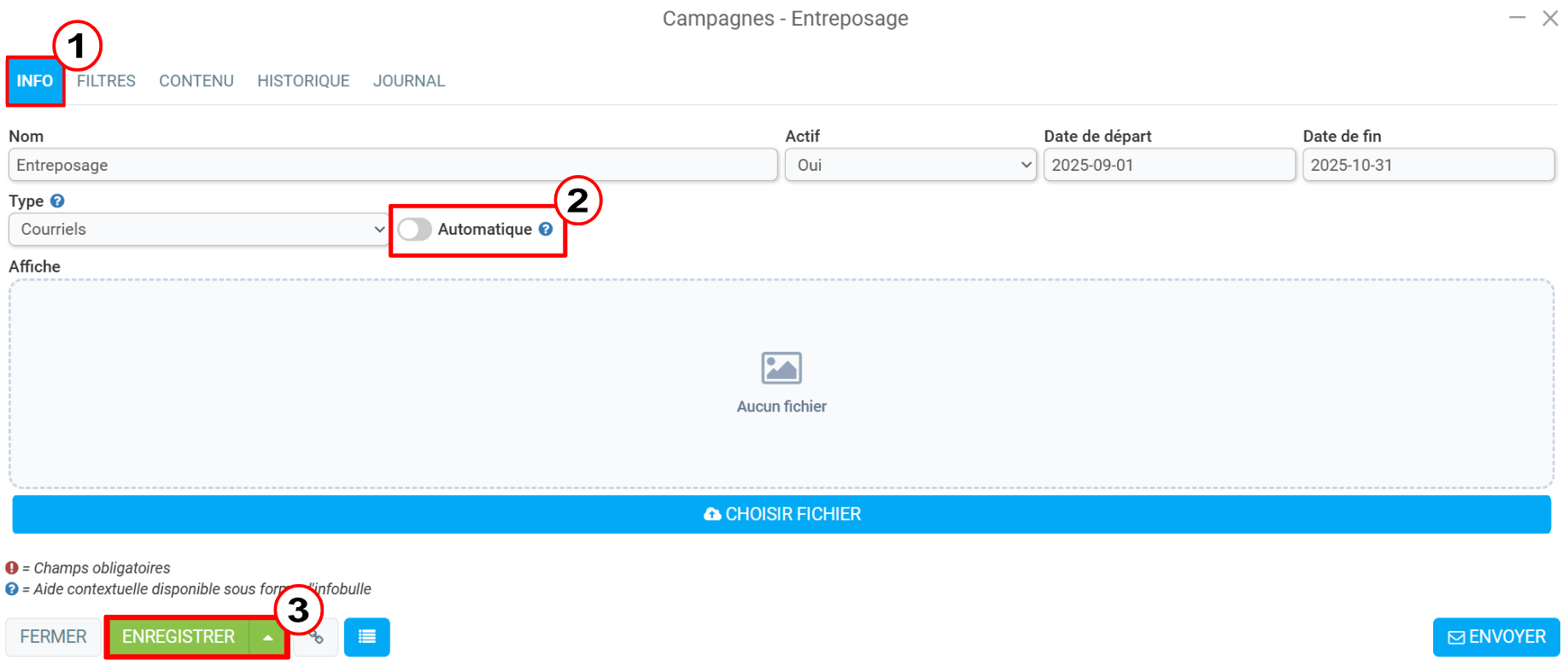Open the help icon beside Type label
This screenshot has width=1568, height=666.
[57, 202]
